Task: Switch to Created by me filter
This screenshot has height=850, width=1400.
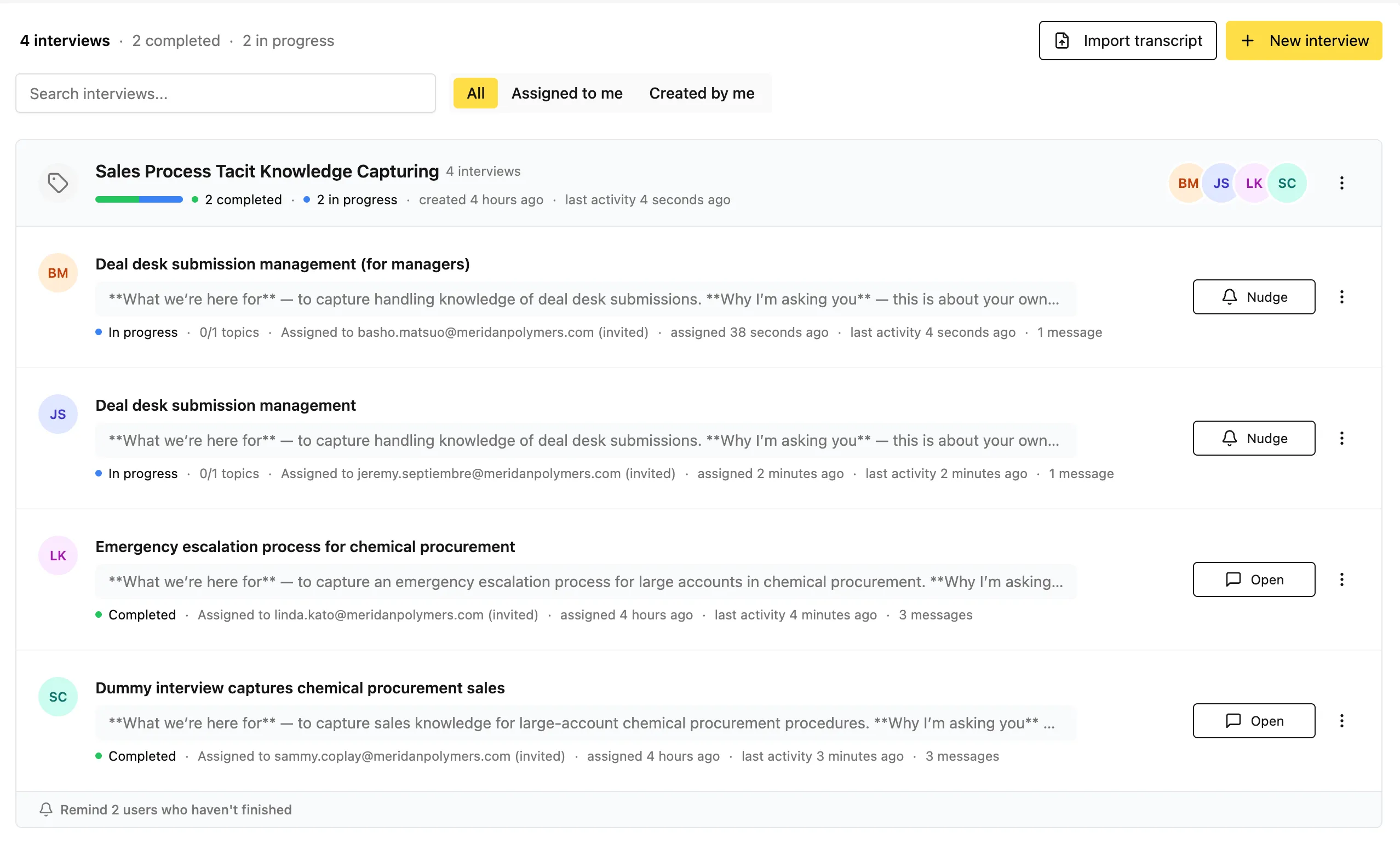Action: [702, 93]
